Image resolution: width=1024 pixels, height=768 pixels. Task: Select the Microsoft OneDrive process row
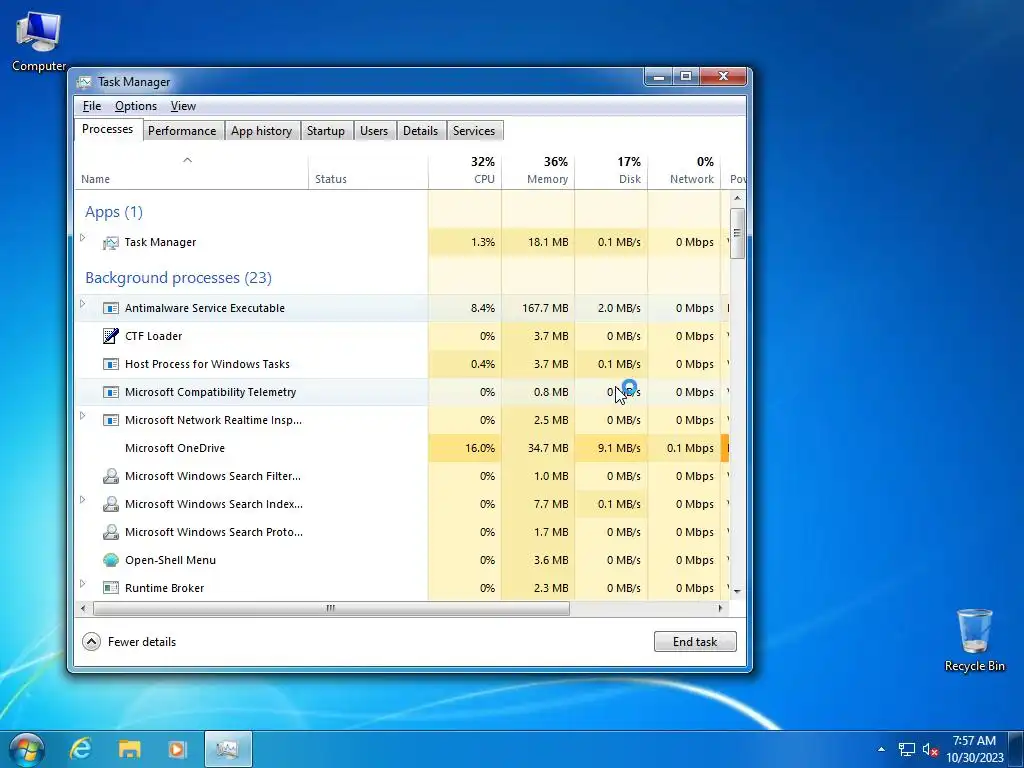click(402, 449)
